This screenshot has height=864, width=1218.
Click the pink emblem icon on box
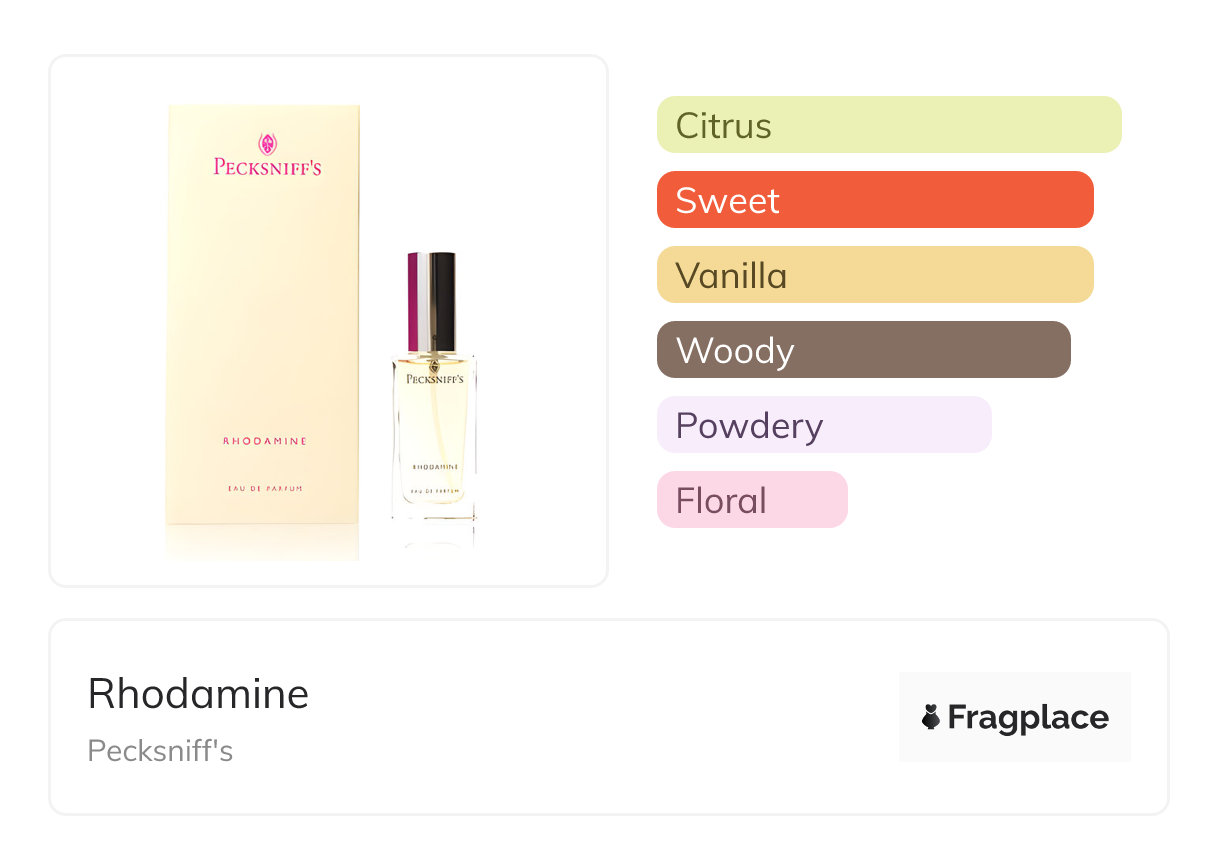[267, 143]
